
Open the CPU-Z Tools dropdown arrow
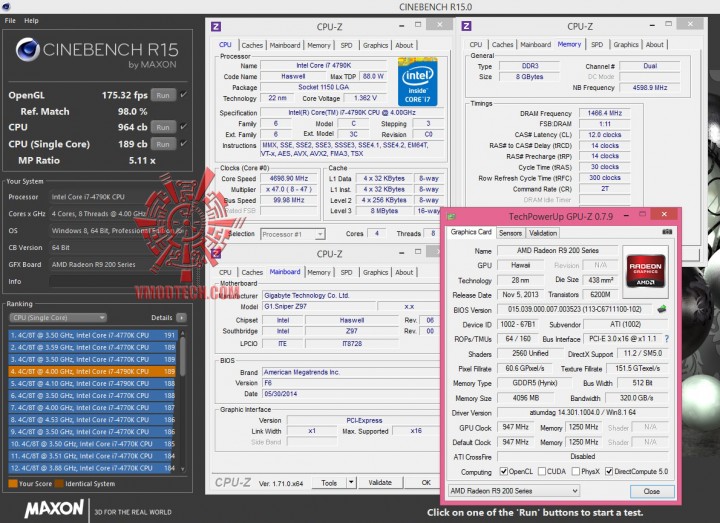351,483
